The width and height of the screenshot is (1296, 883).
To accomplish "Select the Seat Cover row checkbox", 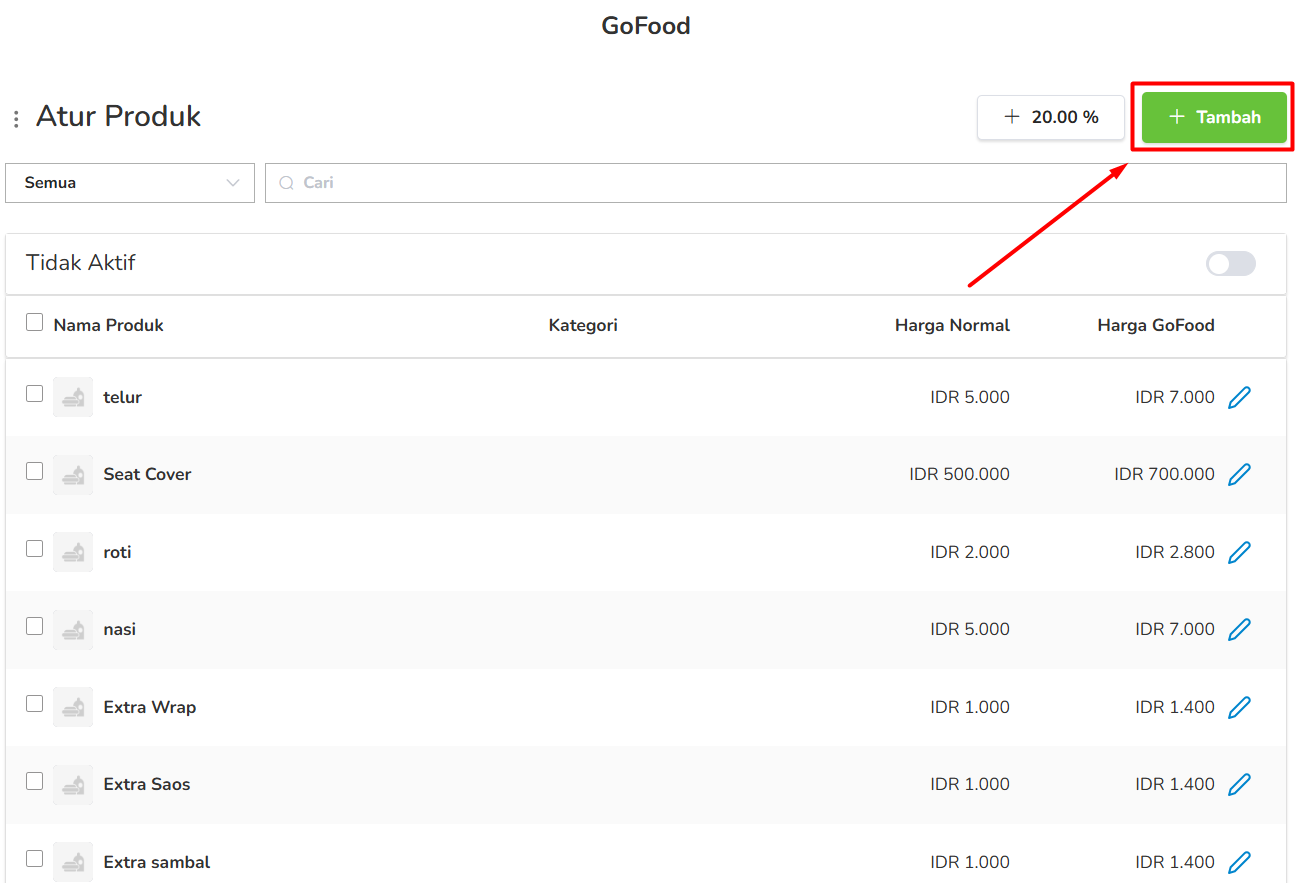I will click(x=35, y=470).
